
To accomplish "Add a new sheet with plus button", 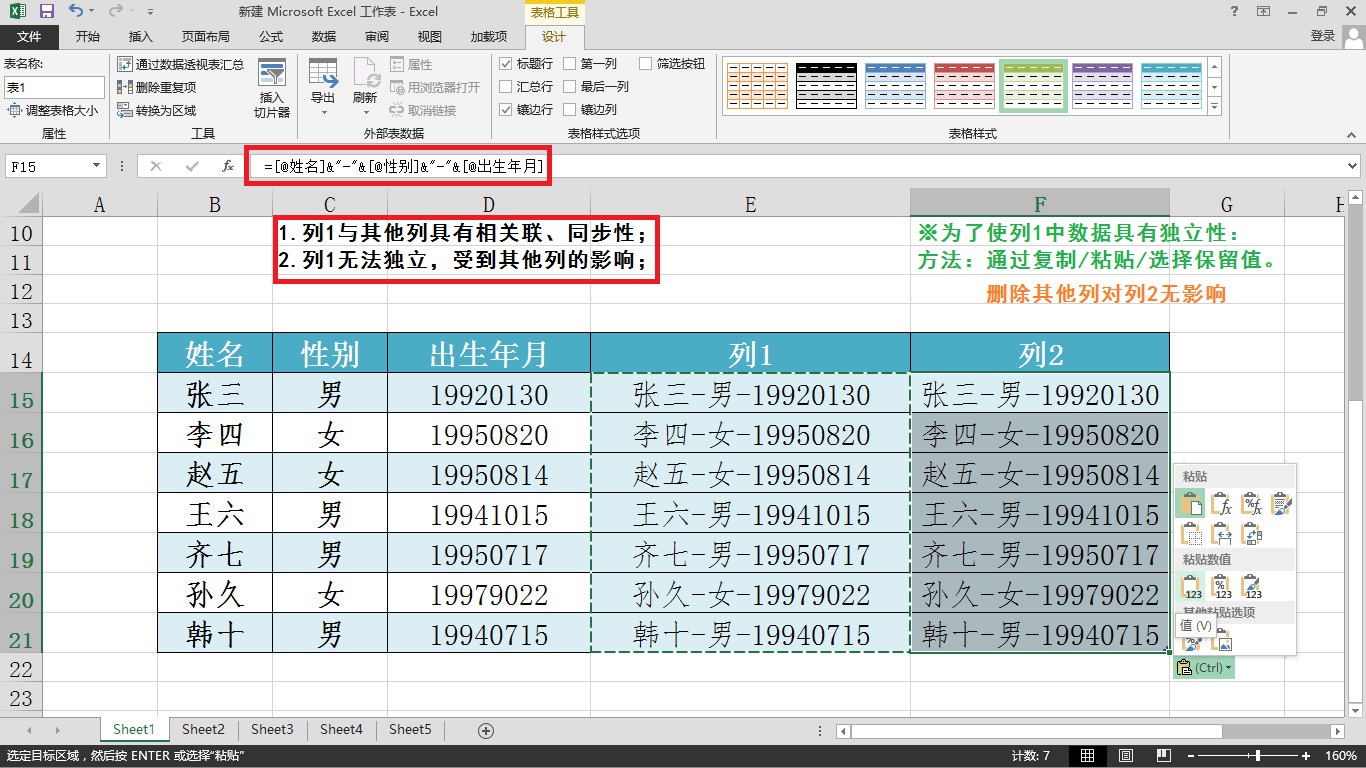I will [486, 731].
